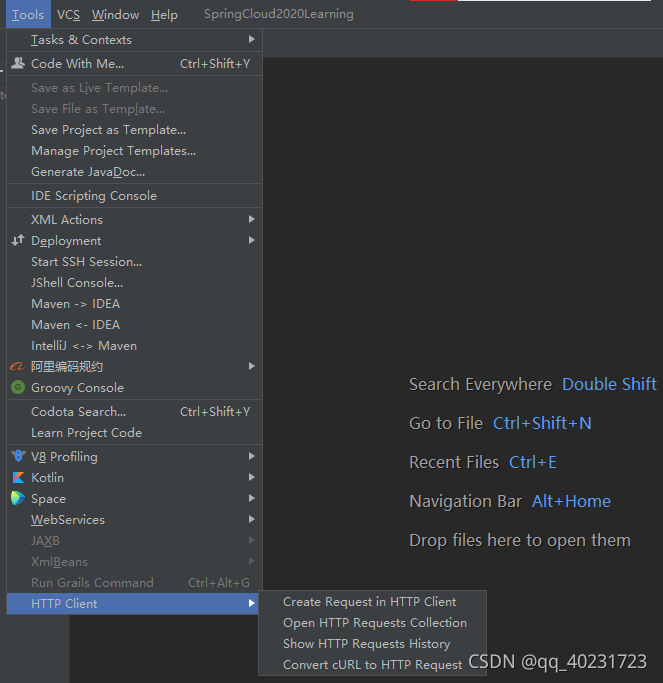The image size is (663, 683).
Task: Click the green Groovy Console icon
Action: click(18, 387)
